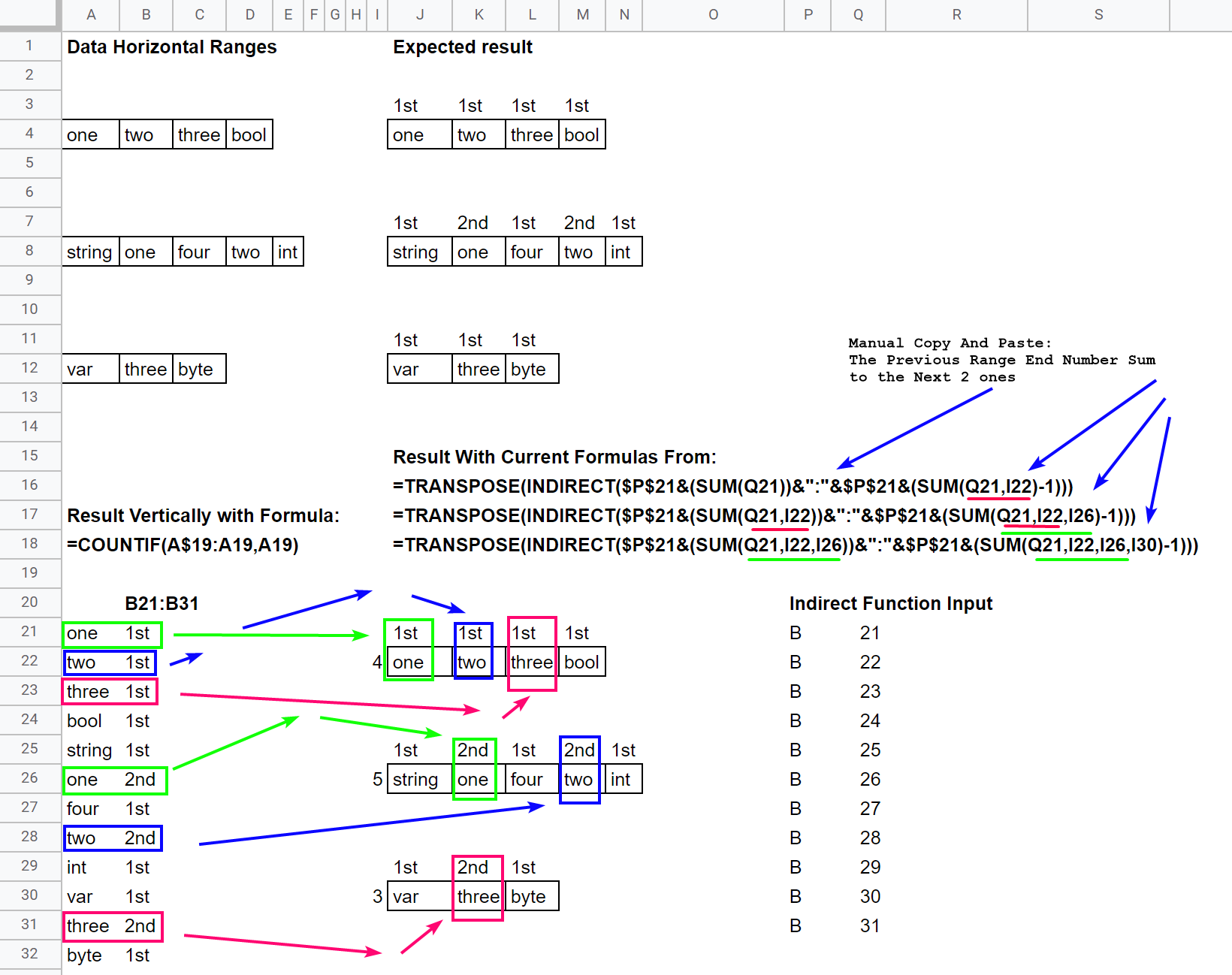Image resolution: width=1232 pixels, height=975 pixels.
Task: Click 'Result Vertically with Formula:' cell
Action: [203, 515]
